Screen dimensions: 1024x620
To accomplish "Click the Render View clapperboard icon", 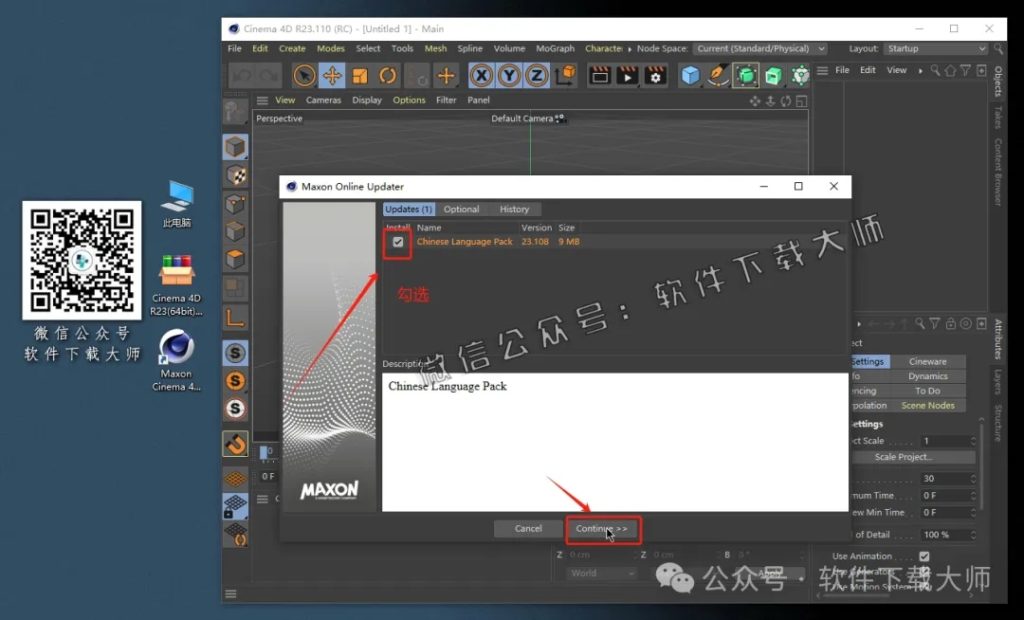I will click(600, 75).
